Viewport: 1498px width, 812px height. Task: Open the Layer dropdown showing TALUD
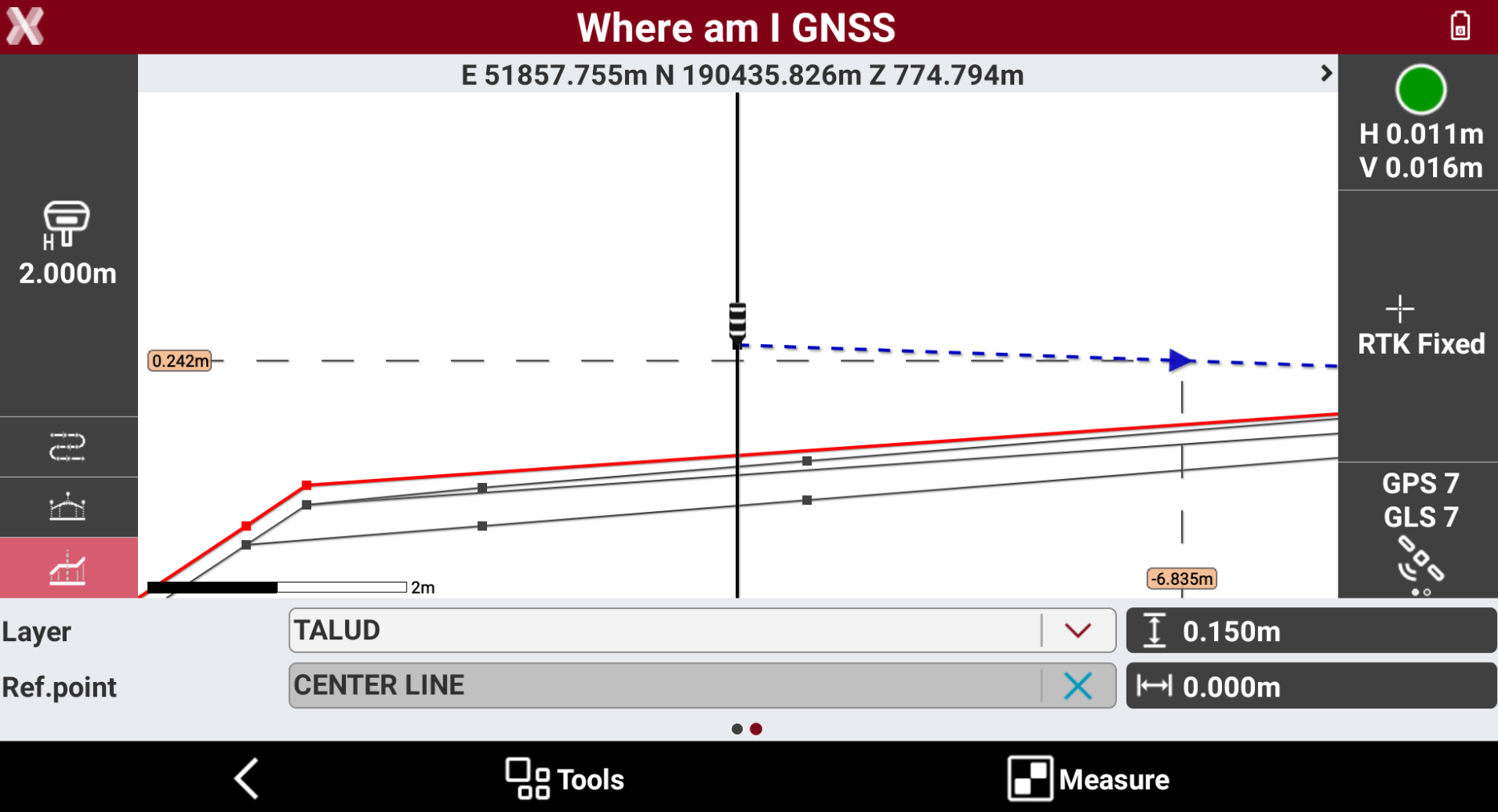(x=702, y=631)
